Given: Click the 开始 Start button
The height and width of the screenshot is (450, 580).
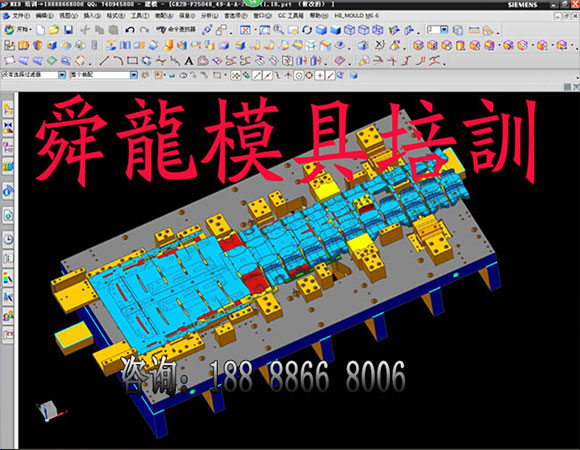Looking at the screenshot, I should [x=18, y=30].
